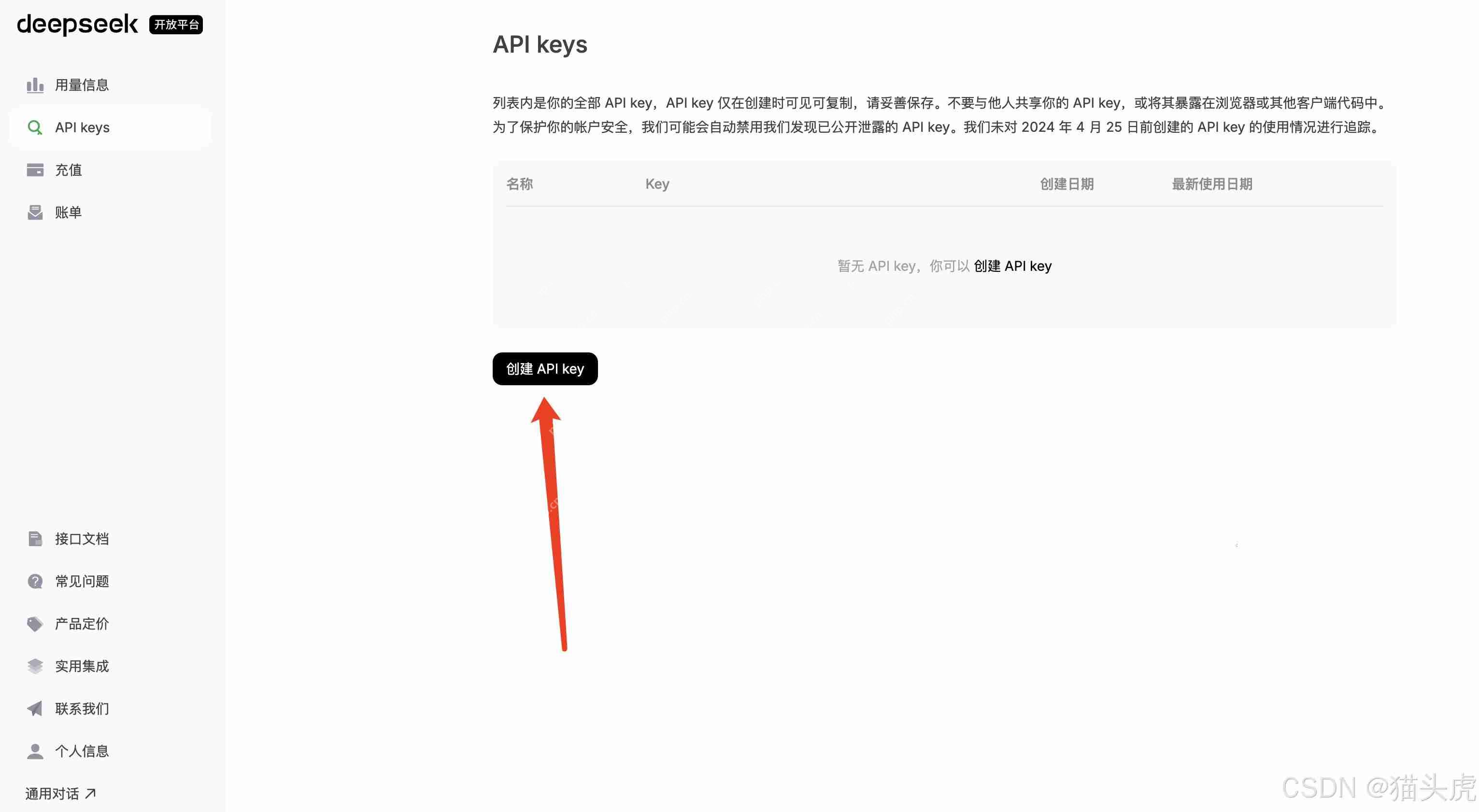Open 通用对话 via its external arrow
The width and height of the screenshot is (1479, 812).
[x=91, y=793]
